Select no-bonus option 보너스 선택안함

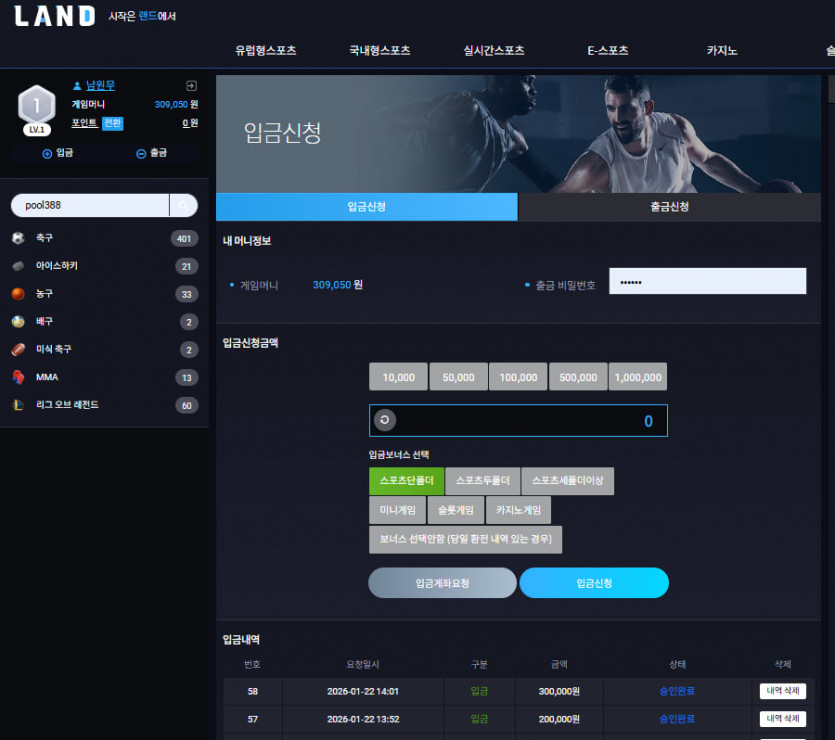(465, 539)
